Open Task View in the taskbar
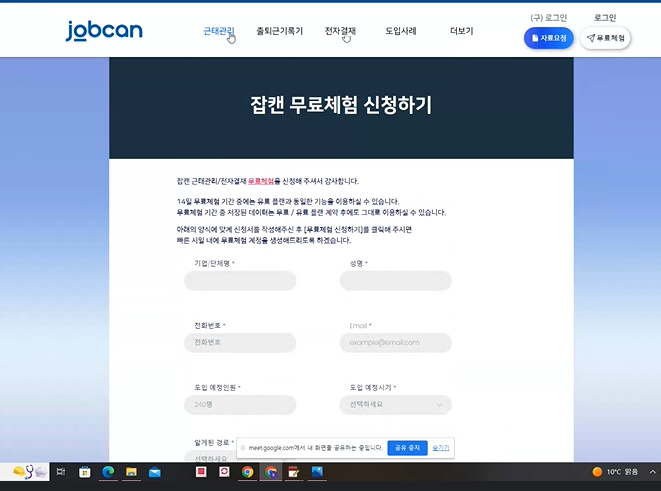The image size is (661, 491). 61,472
